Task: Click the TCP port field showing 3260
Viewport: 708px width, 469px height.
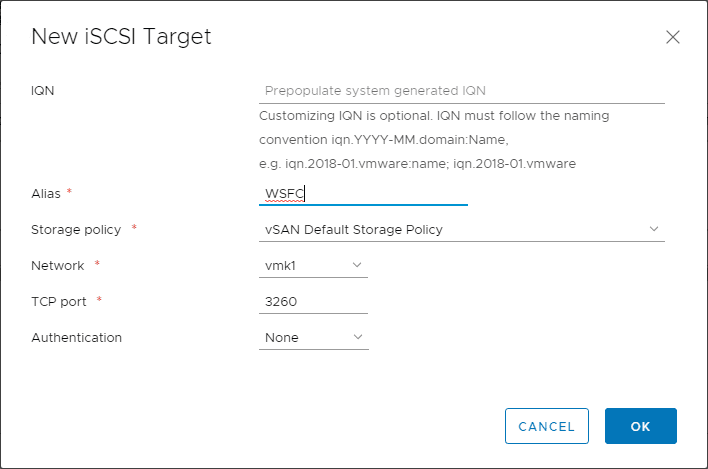Action: 313,301
